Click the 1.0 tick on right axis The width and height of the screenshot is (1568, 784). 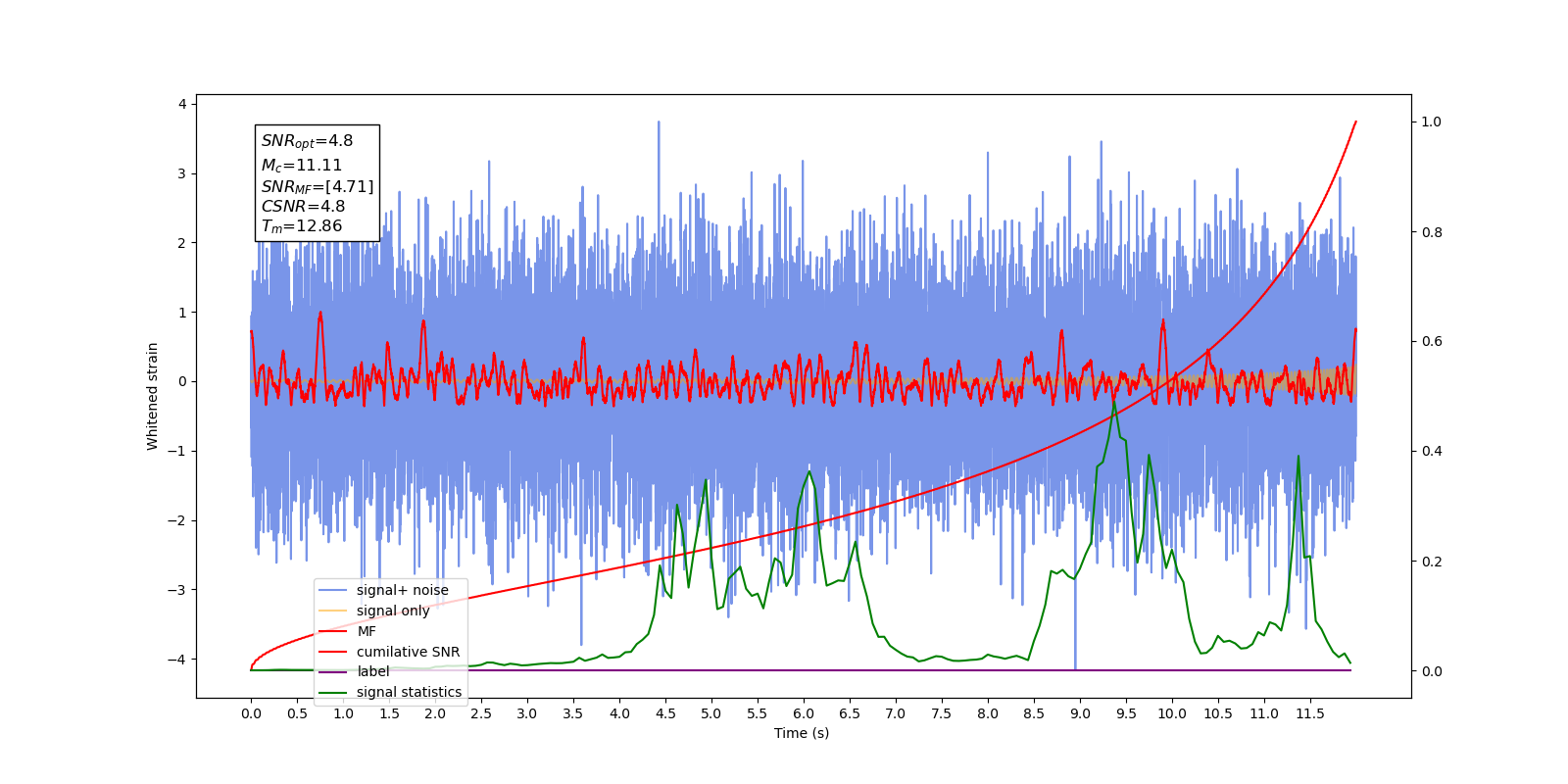[1432, 122]
